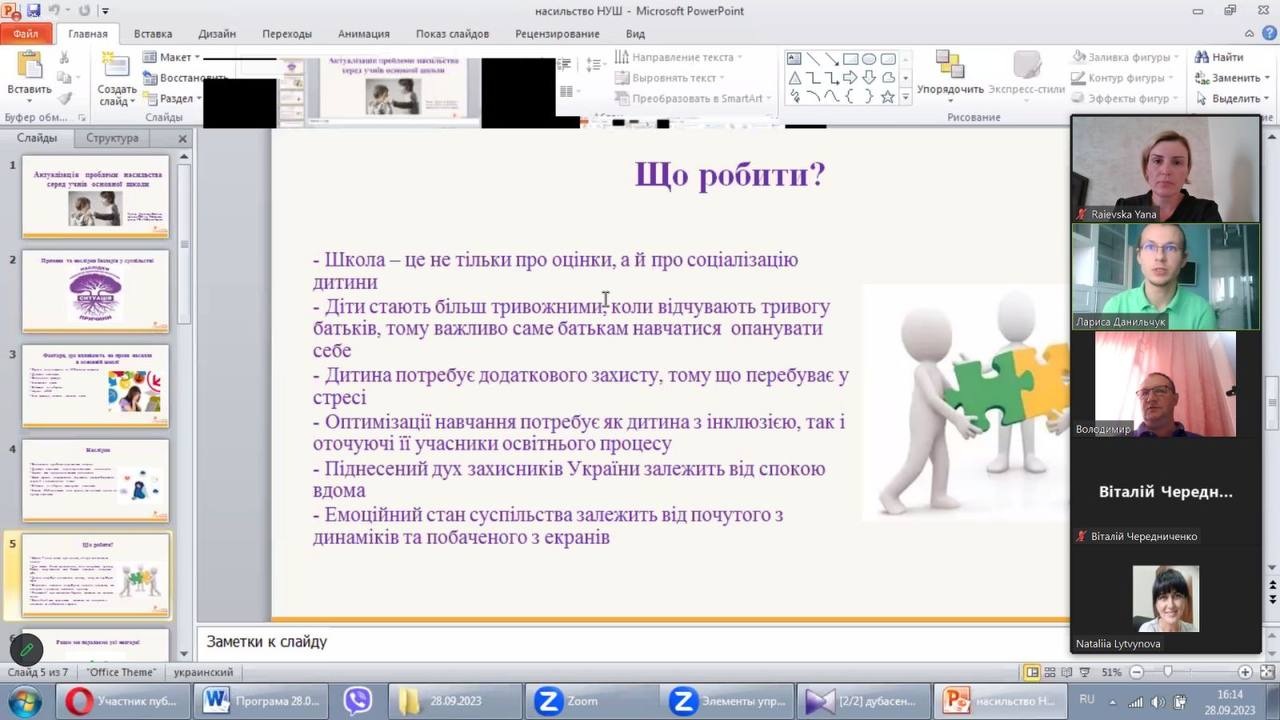Open the Вставка ribbon tab

pyautogui.click(x=152, y=33)
